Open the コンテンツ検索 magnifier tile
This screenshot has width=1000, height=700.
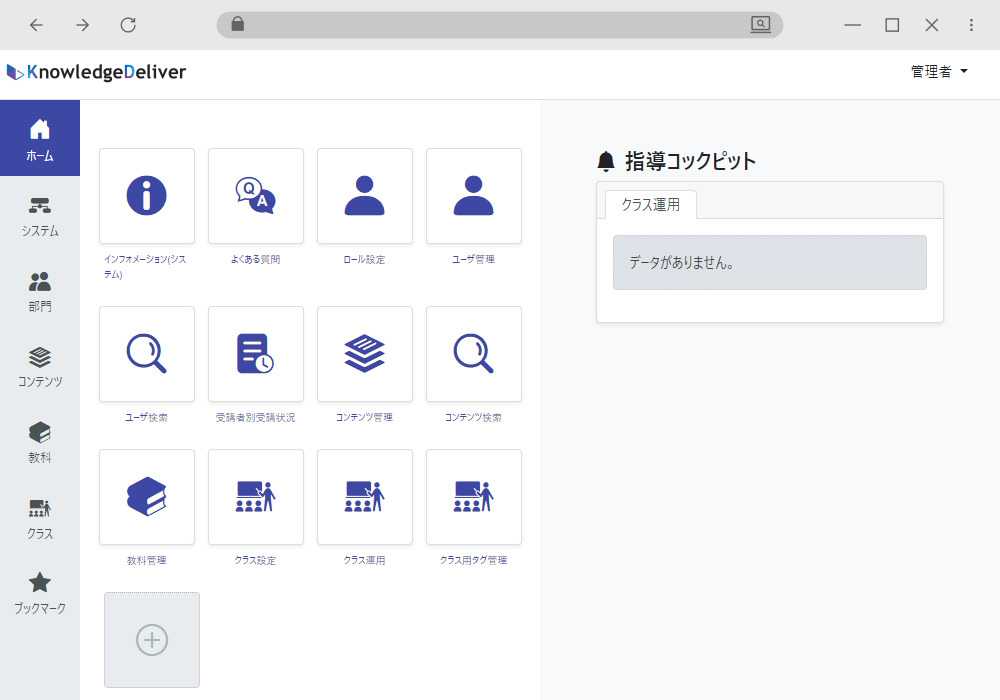(474, 354)
